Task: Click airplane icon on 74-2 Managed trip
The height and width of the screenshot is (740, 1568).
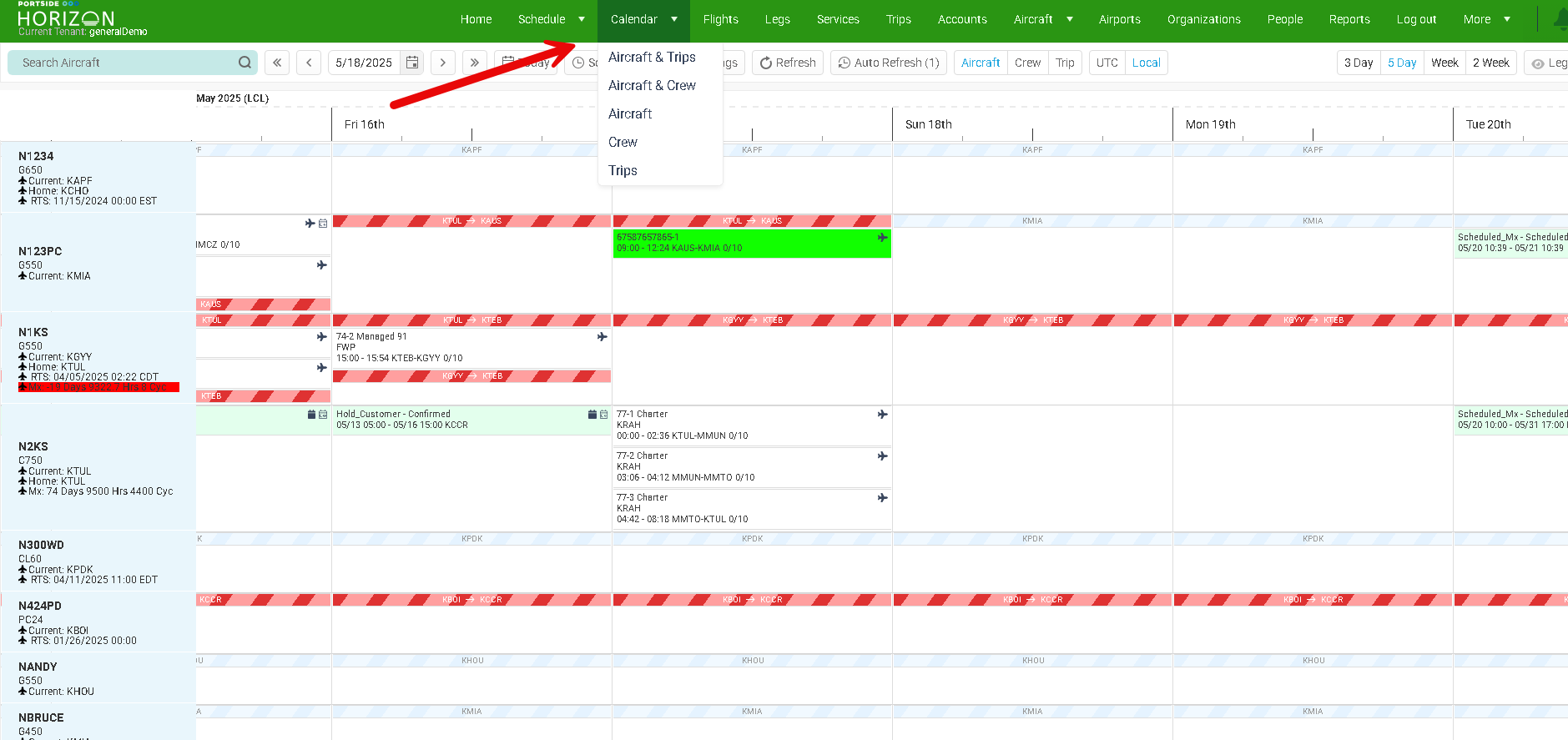Action: point(602,337)
